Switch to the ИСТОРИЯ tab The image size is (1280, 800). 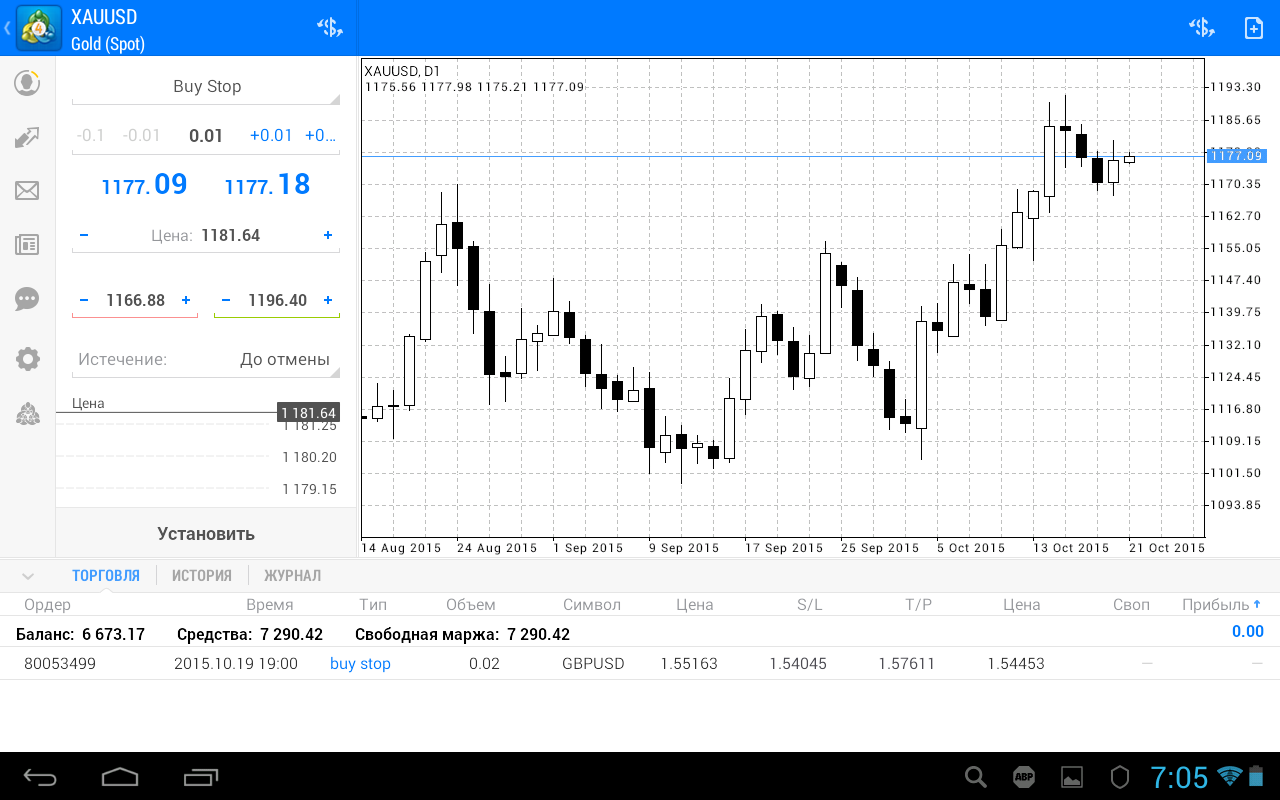(202, 576)
